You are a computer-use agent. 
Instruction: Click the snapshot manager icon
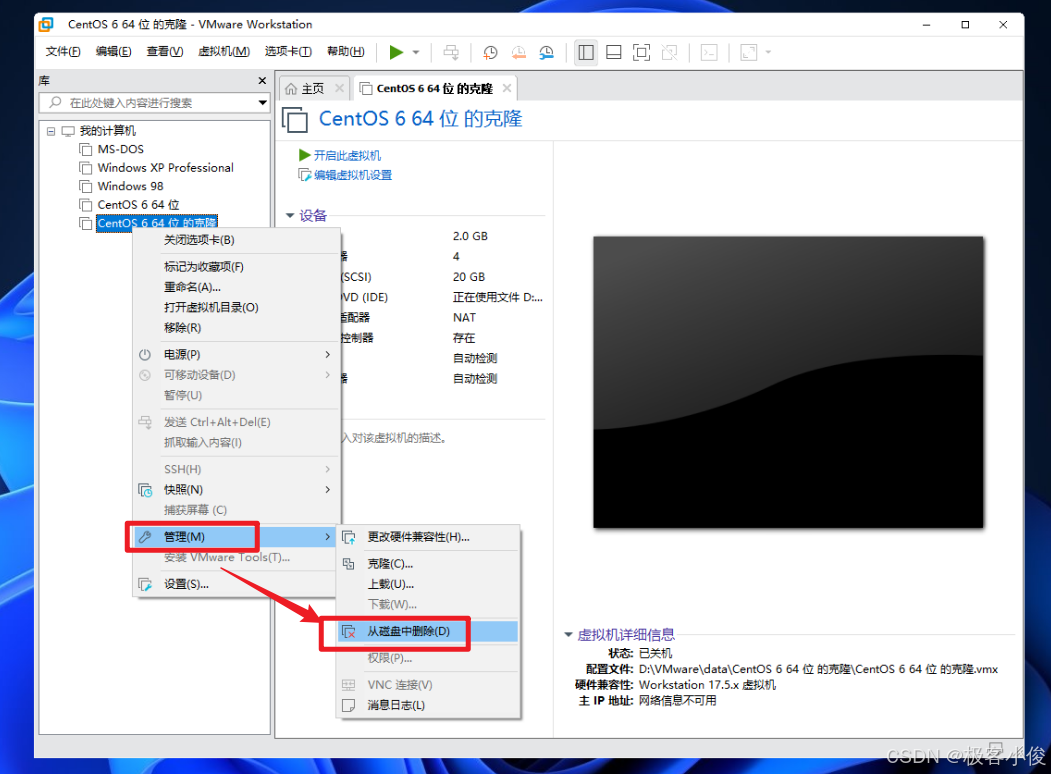[547, 52]
